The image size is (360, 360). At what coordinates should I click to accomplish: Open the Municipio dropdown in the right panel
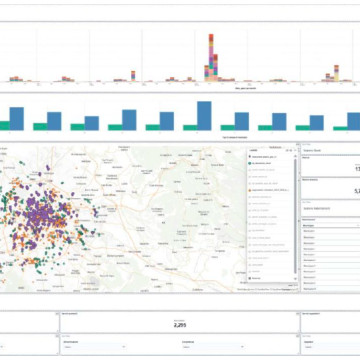pos(331,226)
